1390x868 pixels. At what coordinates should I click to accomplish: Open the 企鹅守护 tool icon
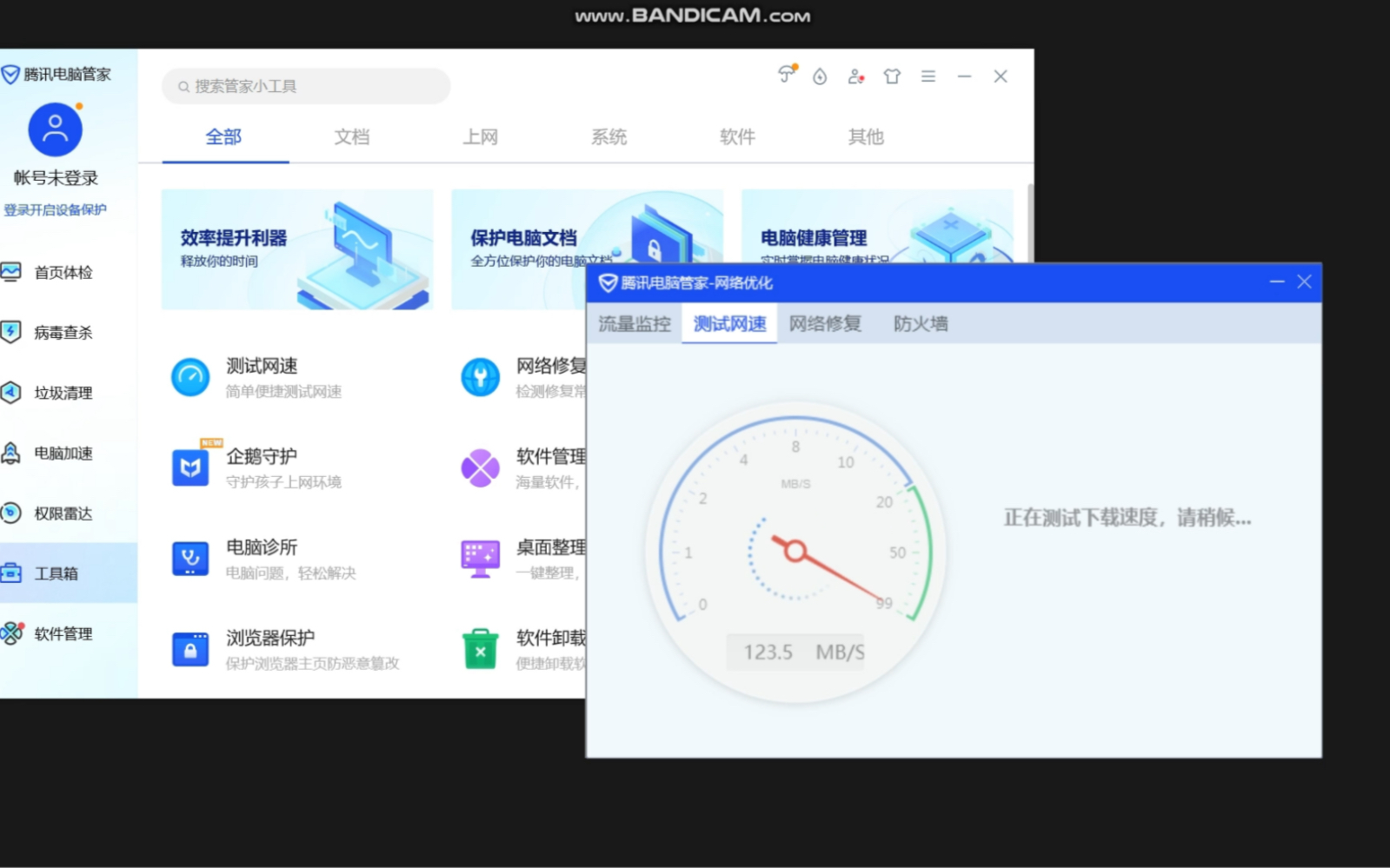click(190, 467)
